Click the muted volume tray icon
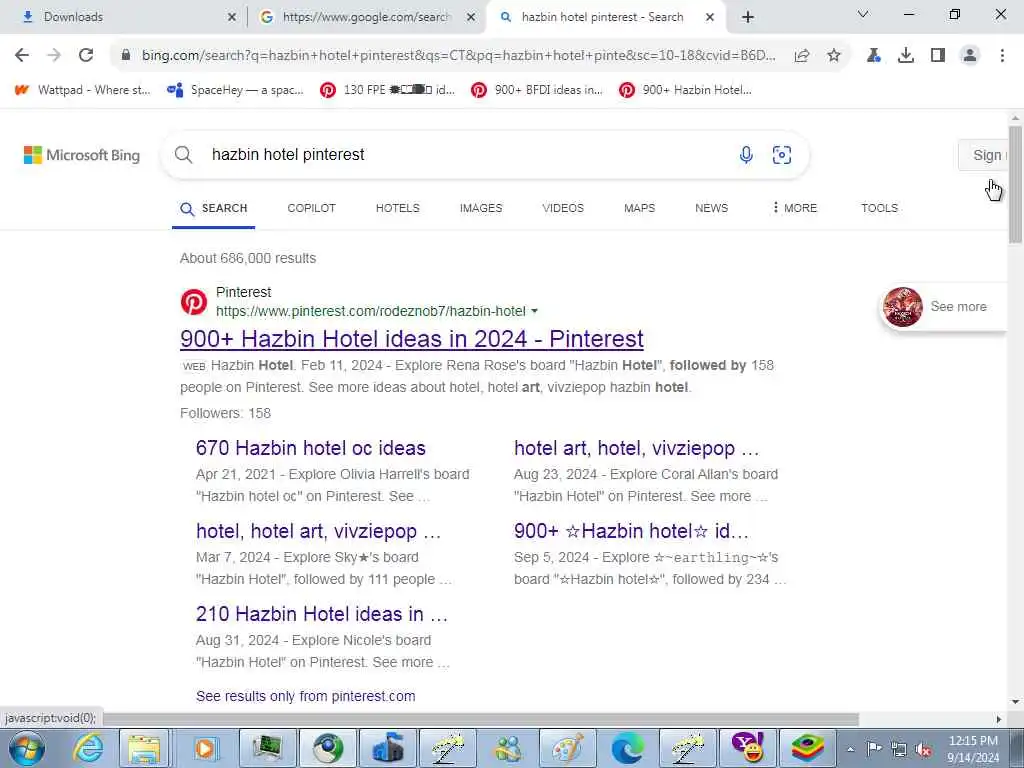 tap(923, 749)
